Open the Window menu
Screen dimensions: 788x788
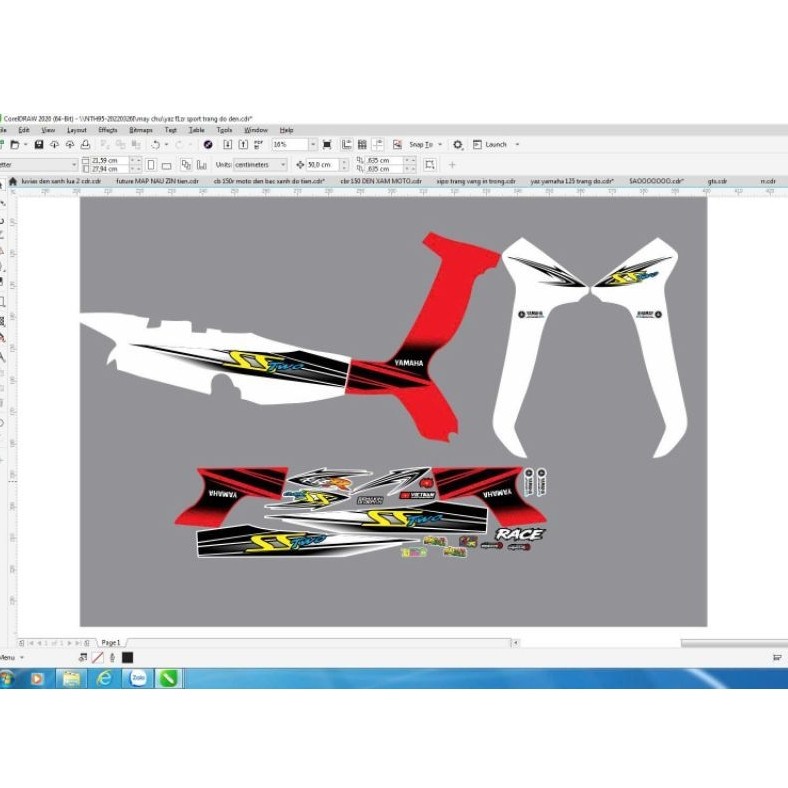pyautogui.click(x=256, y=130)
